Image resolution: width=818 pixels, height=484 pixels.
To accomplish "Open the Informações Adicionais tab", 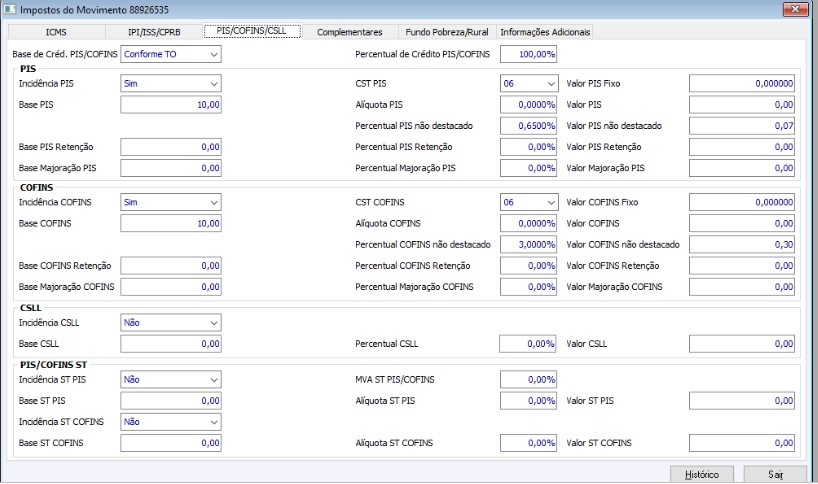I will 545,32.
